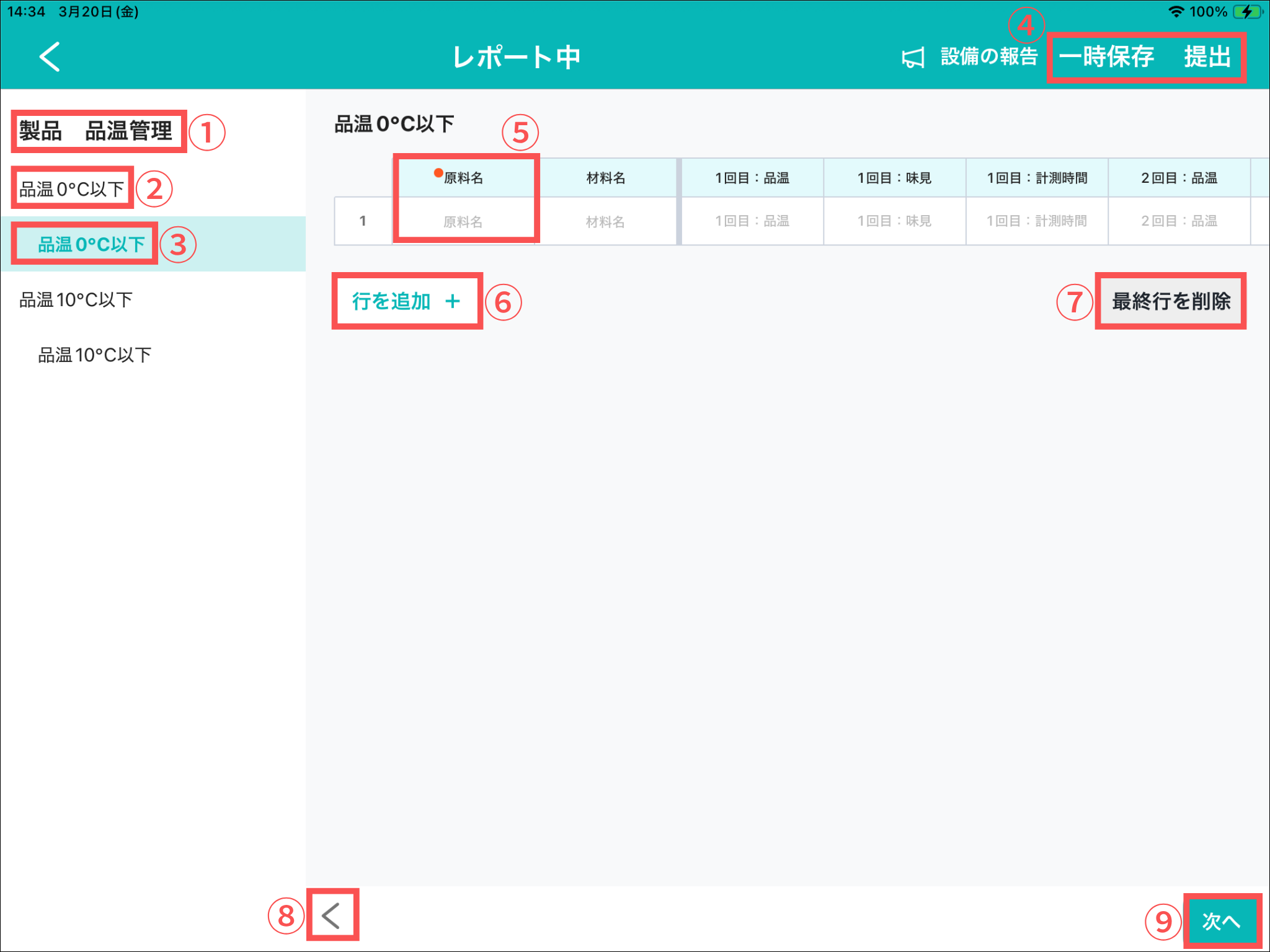This screenshot has height=952, width=1270.
Task: Tap the Wi-Fi status icon
Action: (1175, 12)
